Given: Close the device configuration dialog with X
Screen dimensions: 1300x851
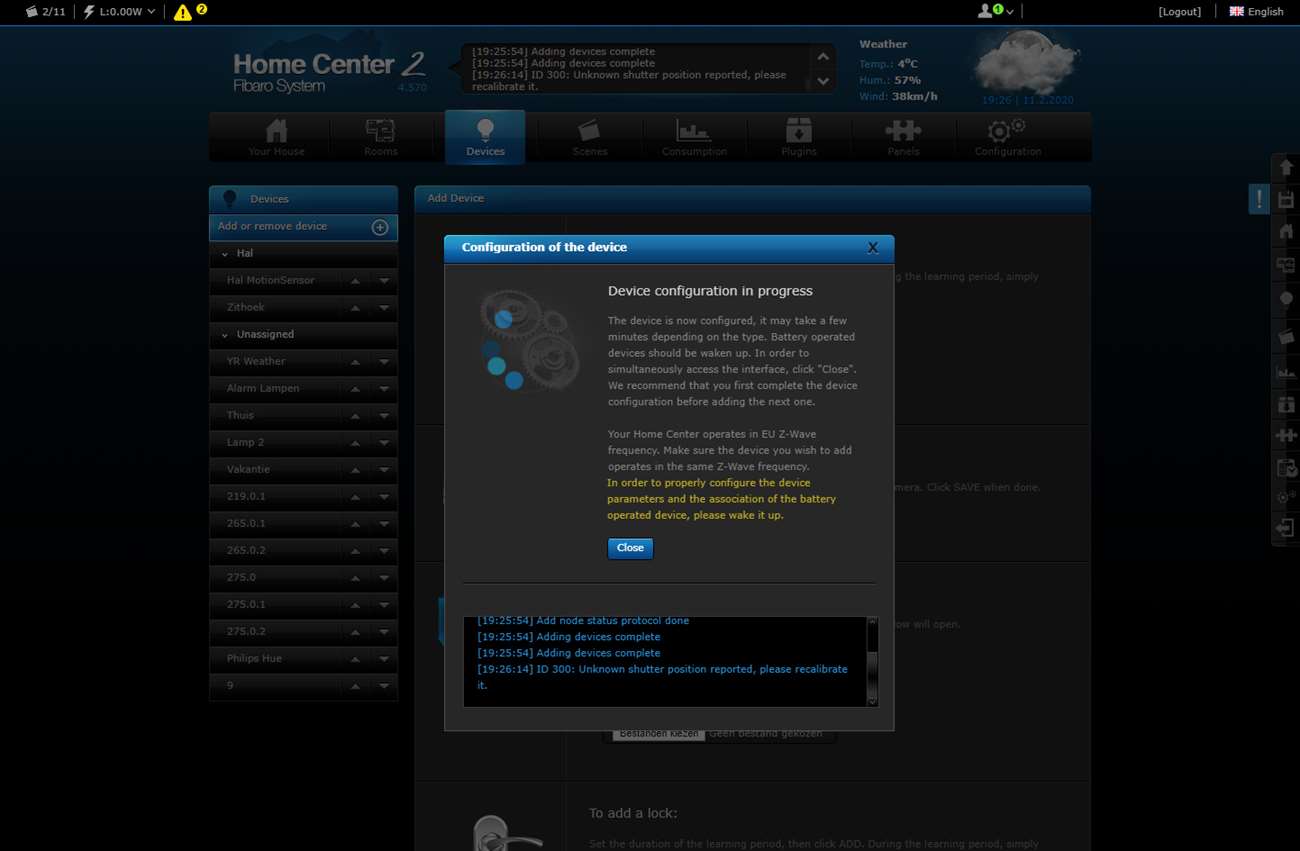Looking at the screenshot, I should coord(872,248).
